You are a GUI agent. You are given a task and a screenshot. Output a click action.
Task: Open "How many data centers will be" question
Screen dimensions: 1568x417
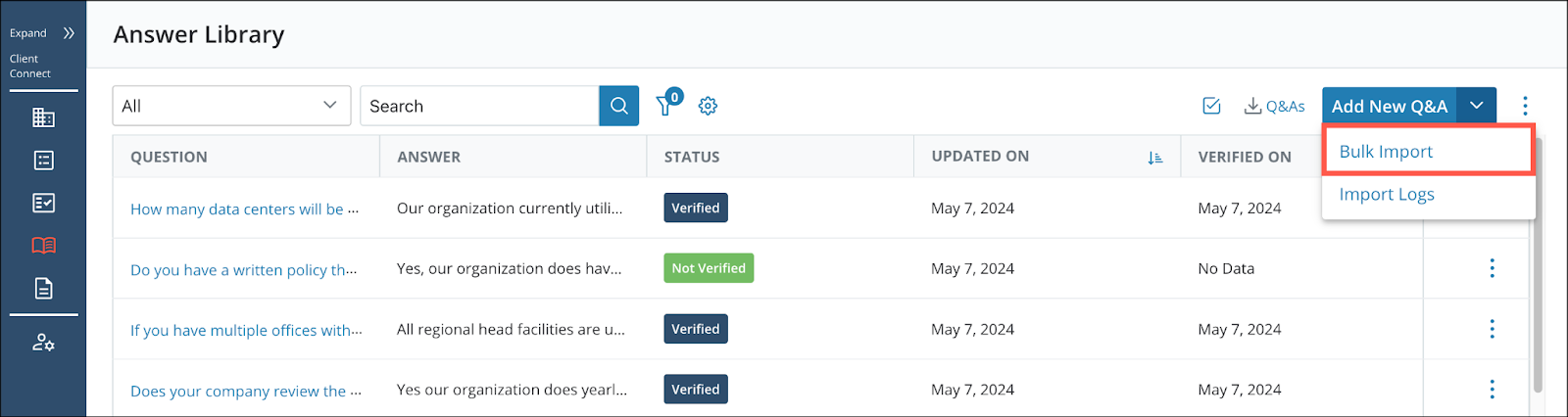click(244, 208)
